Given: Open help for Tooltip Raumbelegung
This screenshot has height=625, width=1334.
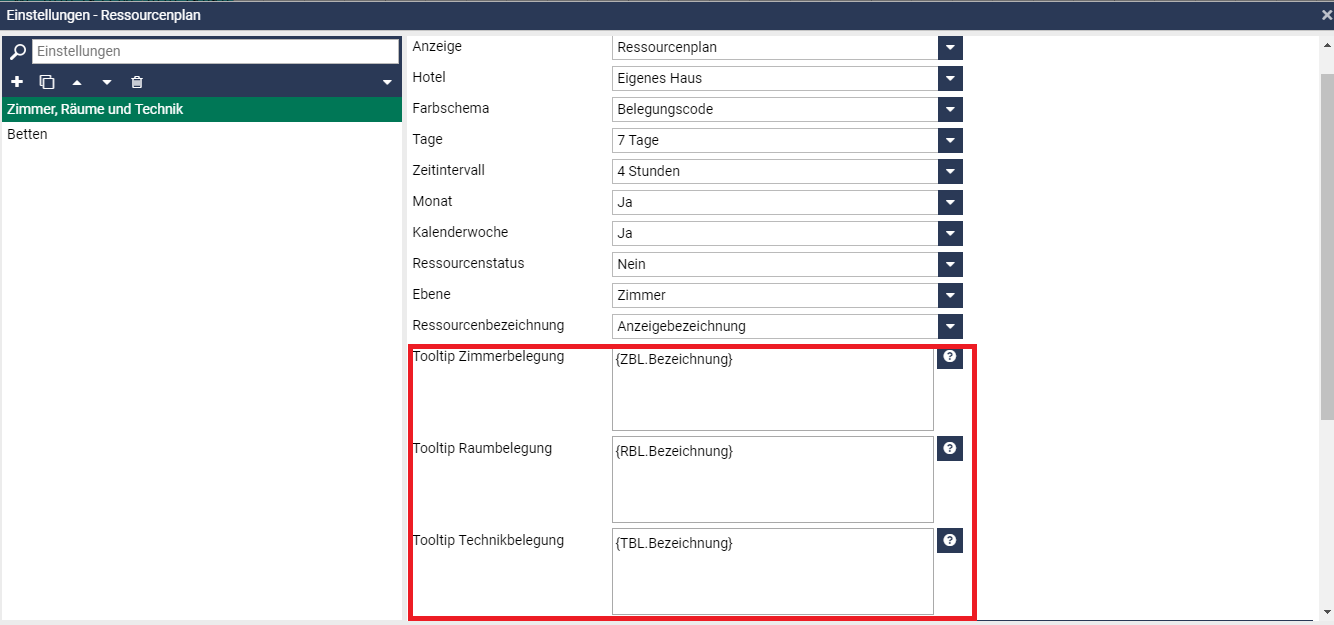Looking at the screenshot, I should click(x=949, y=449).
